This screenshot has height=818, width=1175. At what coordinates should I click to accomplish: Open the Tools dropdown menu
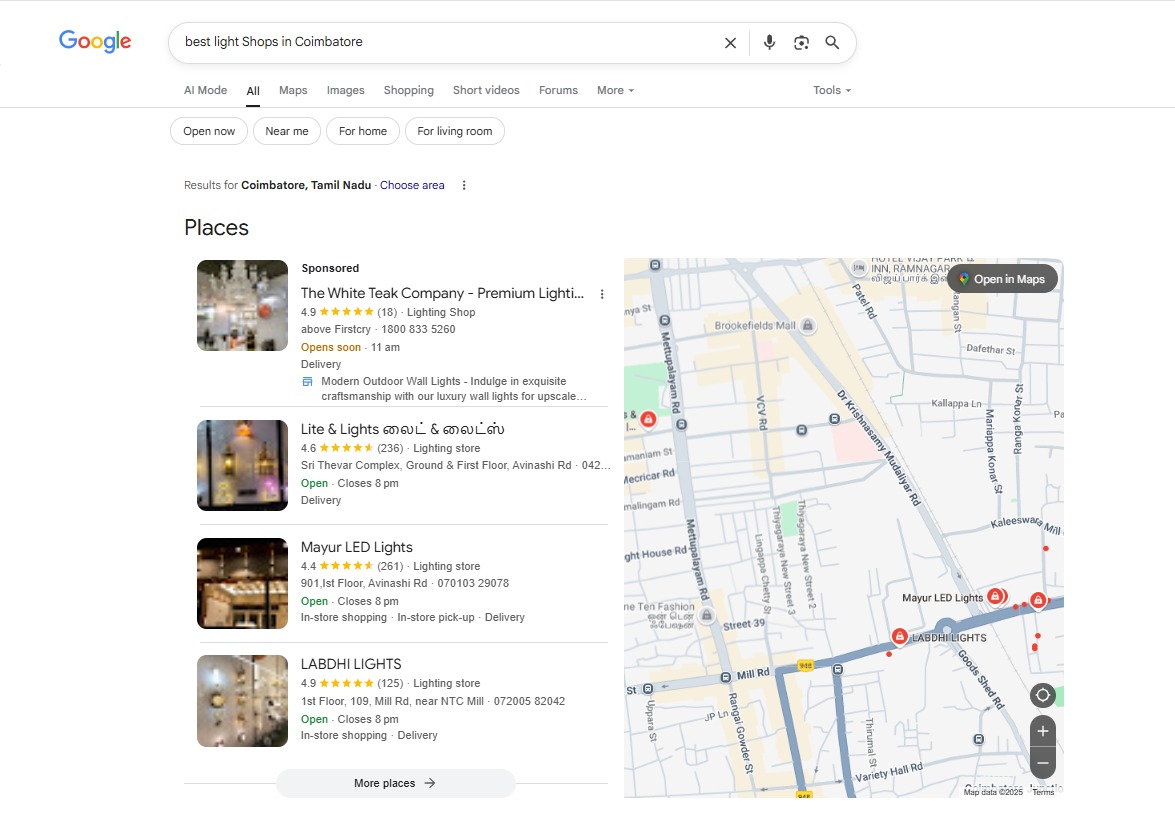coord(831,90)
